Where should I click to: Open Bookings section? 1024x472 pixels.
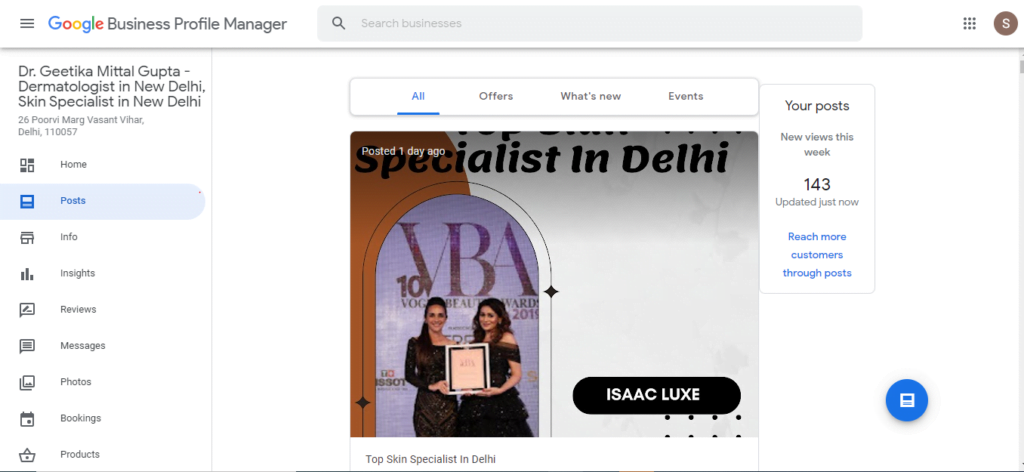click(80, 418)
